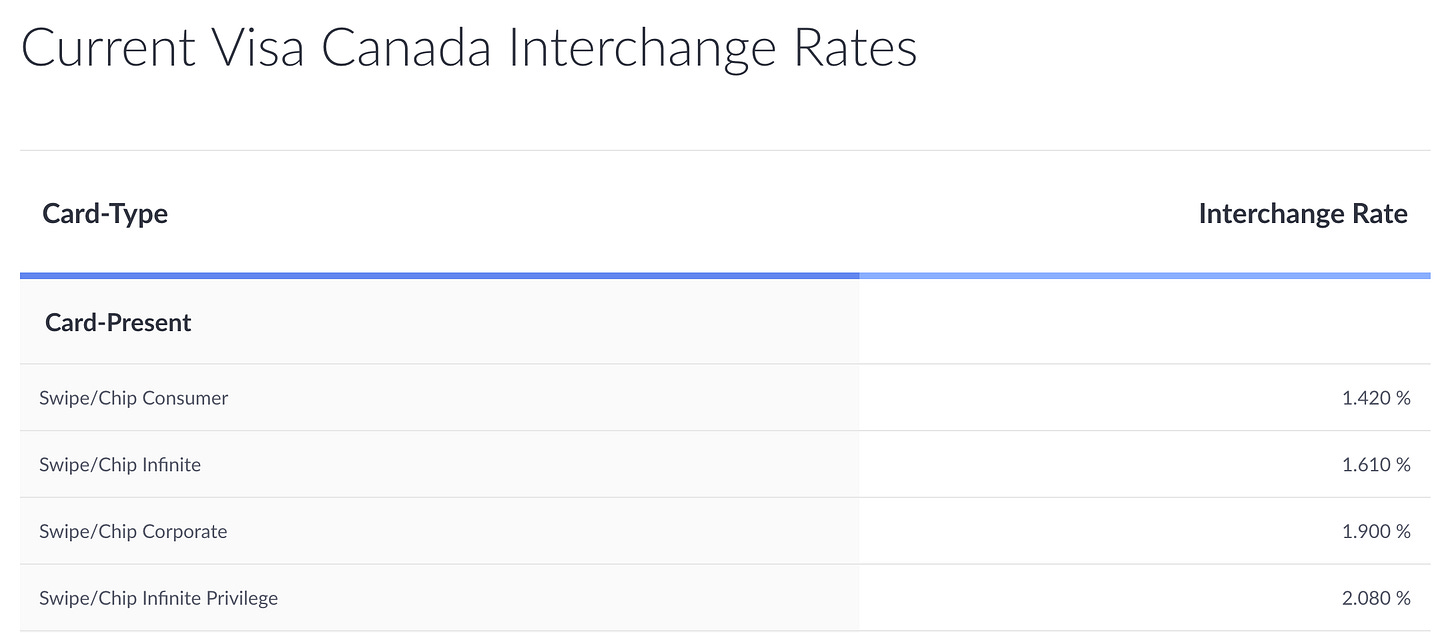The width and height of the screenshot is (1456, 633).
Task: Click the empty cell beside Card-Present
Action: (1145, 322)
